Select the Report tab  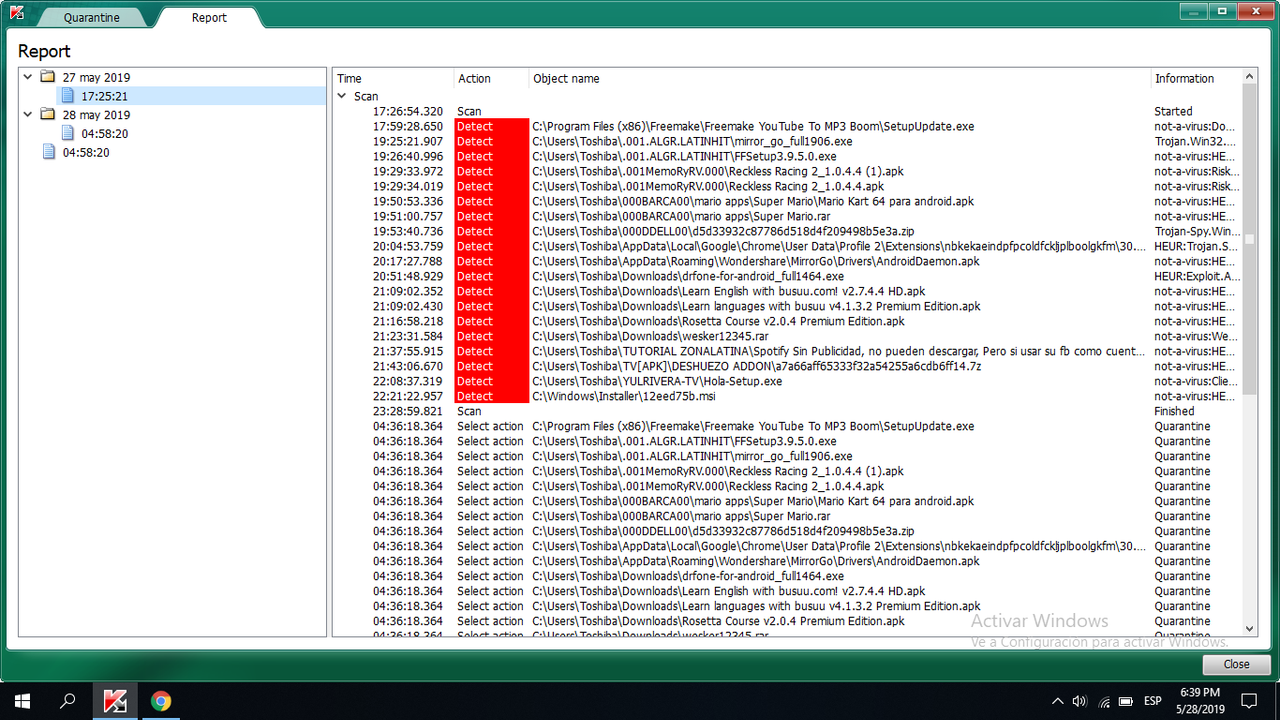[209, 17]
